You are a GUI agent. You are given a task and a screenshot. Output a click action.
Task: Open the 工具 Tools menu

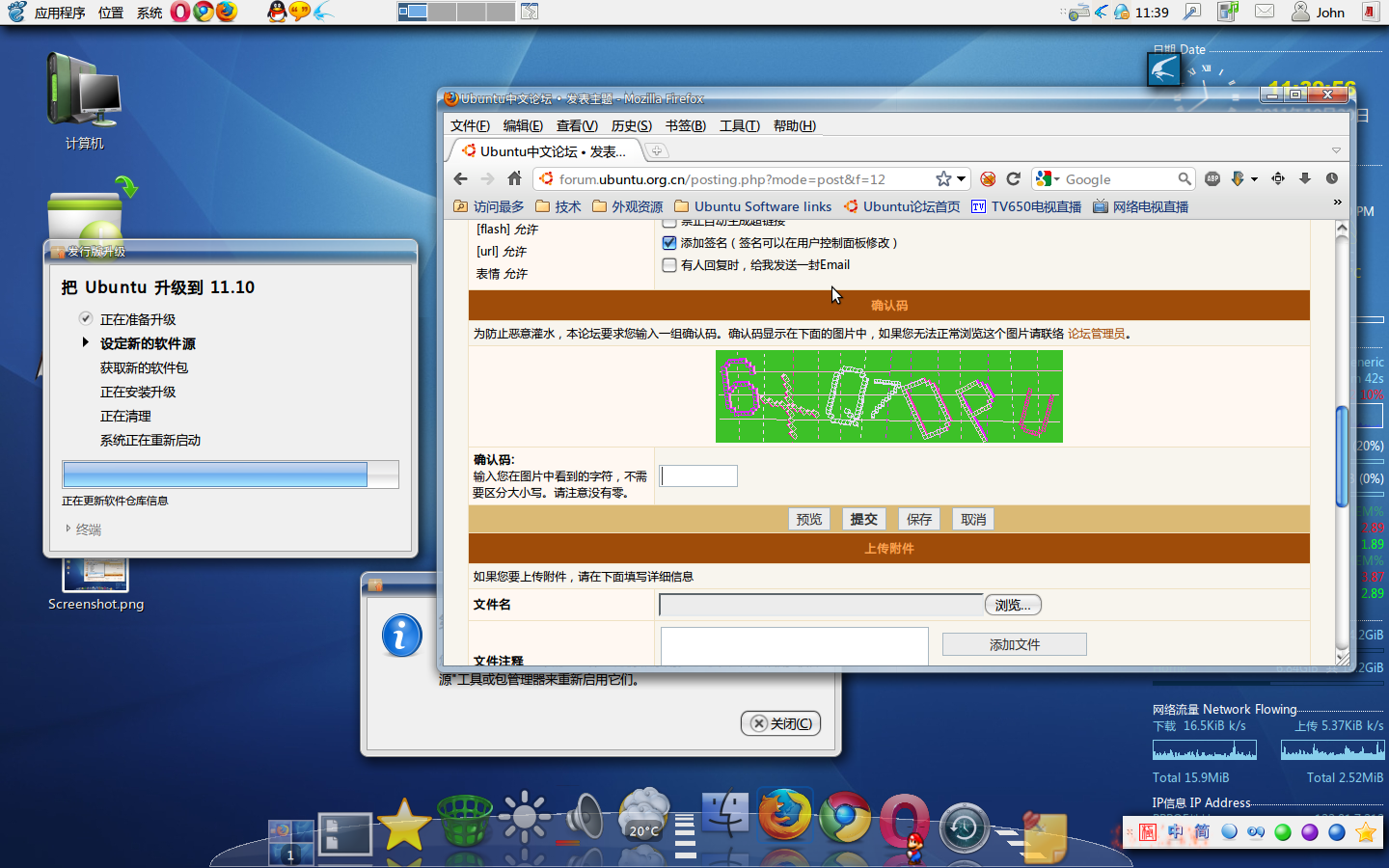pyautogui.click(x=740, y=125)
